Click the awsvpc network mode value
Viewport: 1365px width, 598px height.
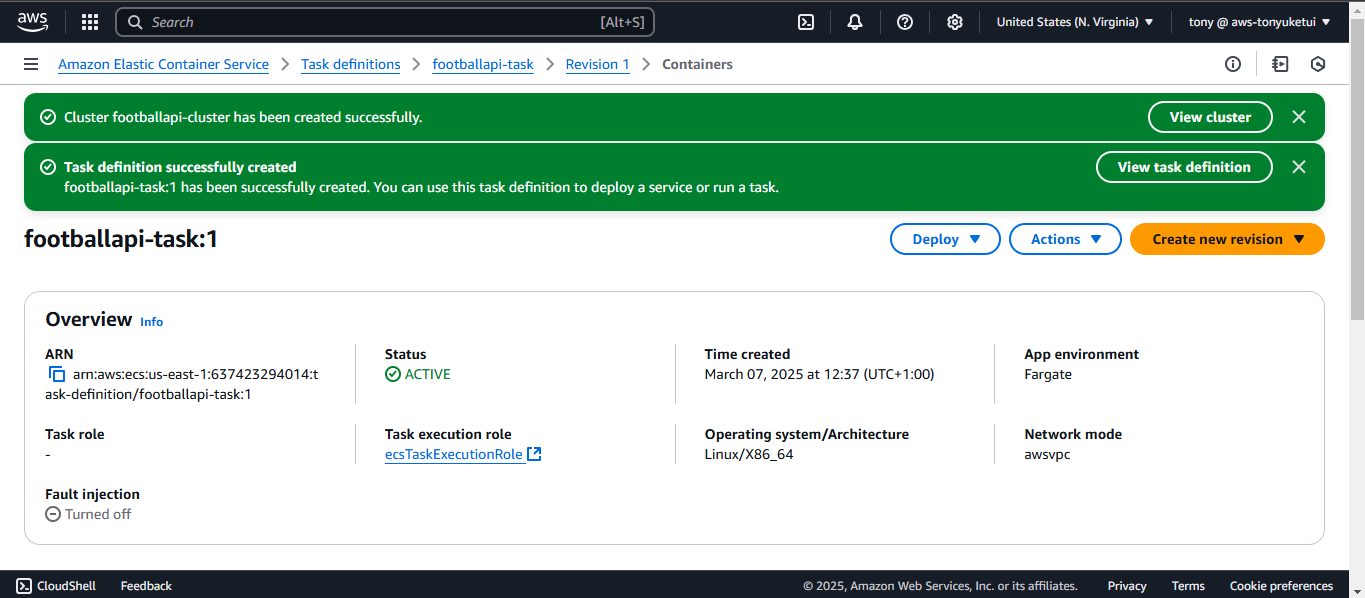click(x=1048, y=454)
